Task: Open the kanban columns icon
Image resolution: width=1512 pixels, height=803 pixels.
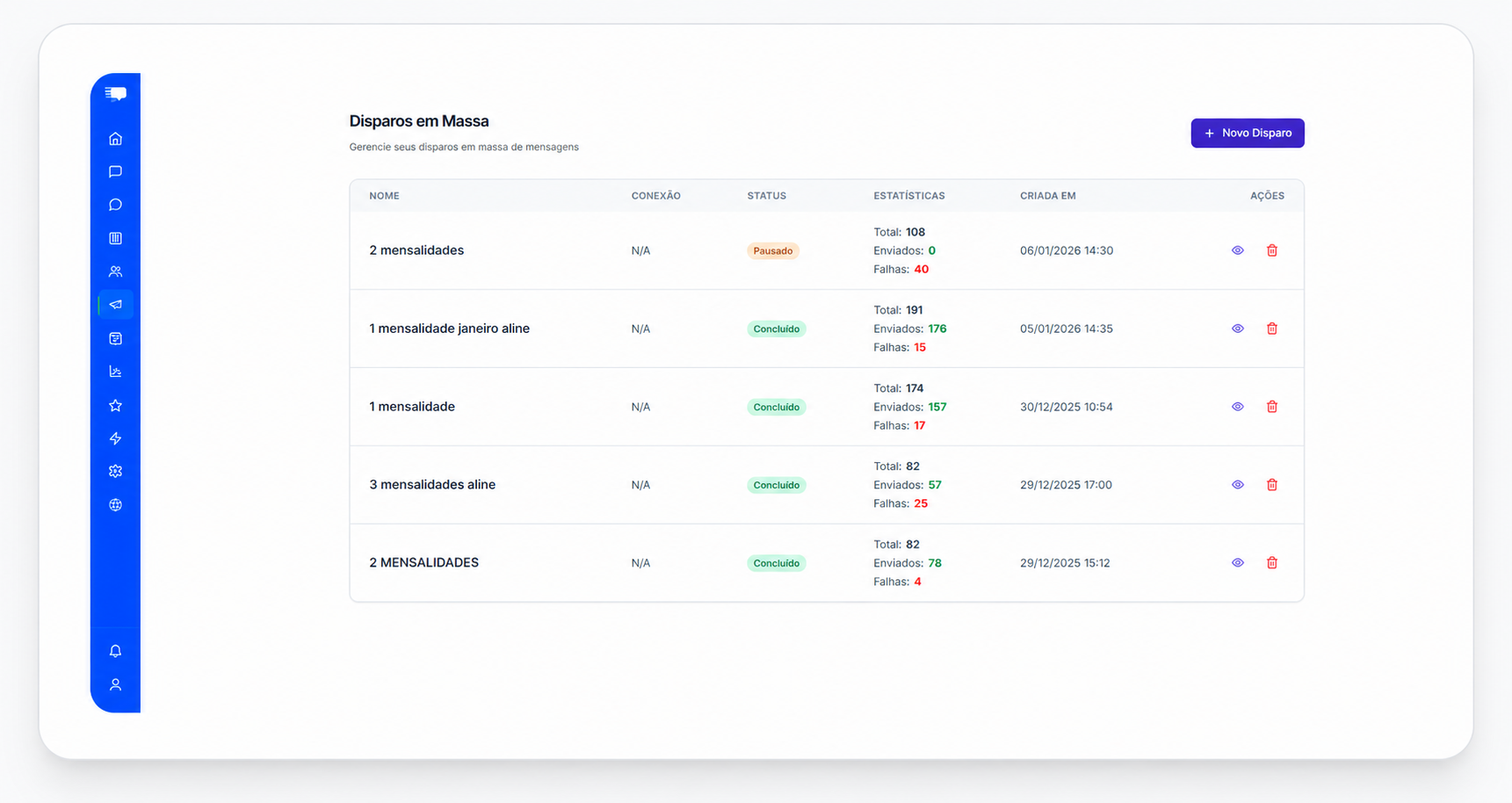Action: point(115,238)
